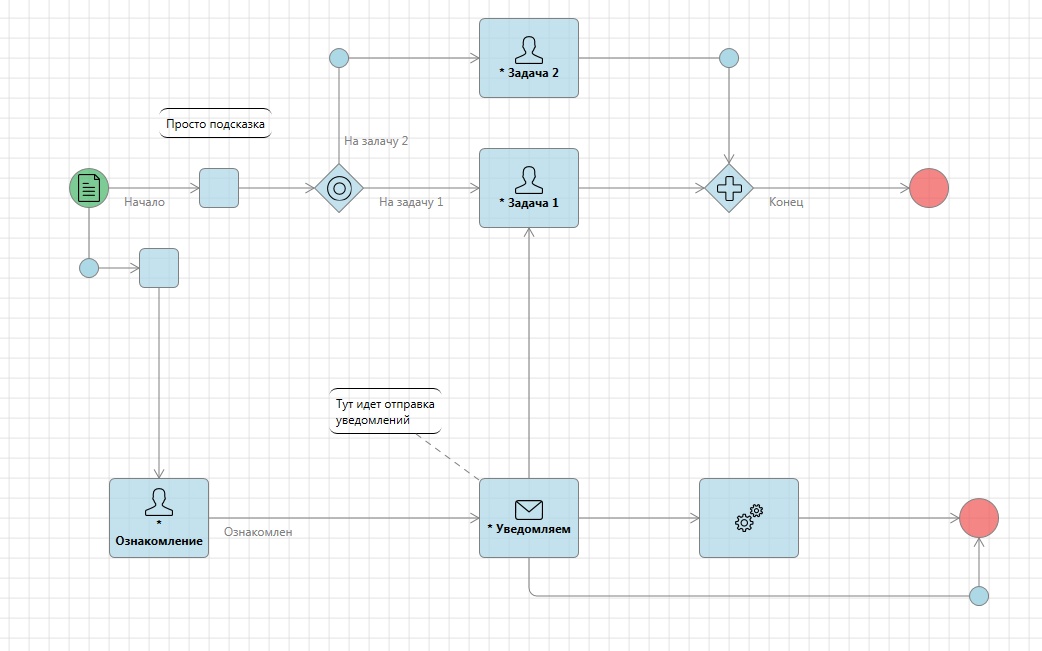
Task: Click the small circle left of Задача 2
Action: [339, 58]
